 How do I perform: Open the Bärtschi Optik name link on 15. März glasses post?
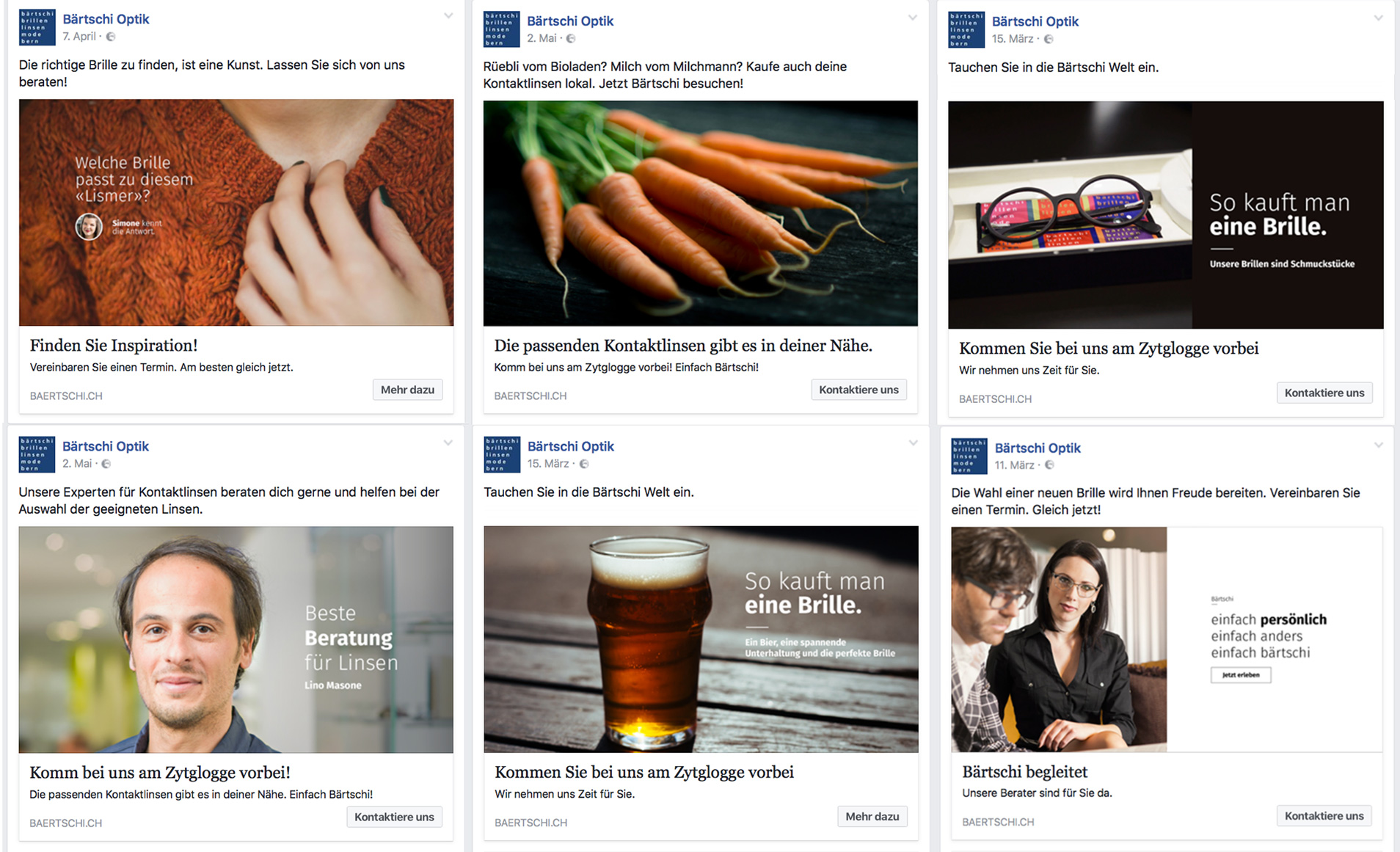[x=1035, y=21]
